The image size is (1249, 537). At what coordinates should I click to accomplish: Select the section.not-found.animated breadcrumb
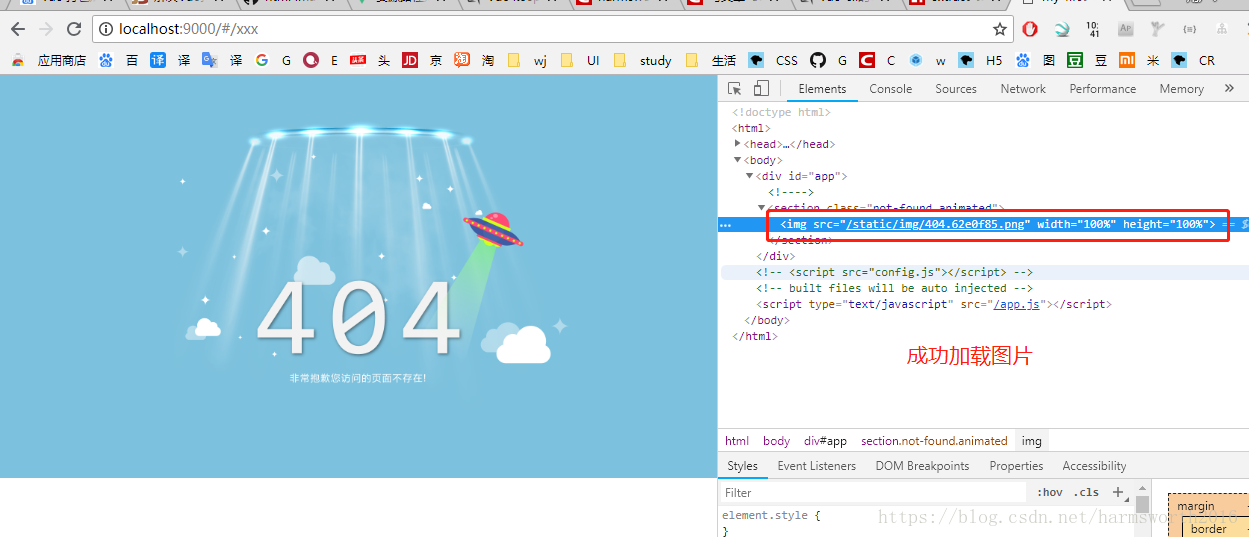(x=934, y=441)
